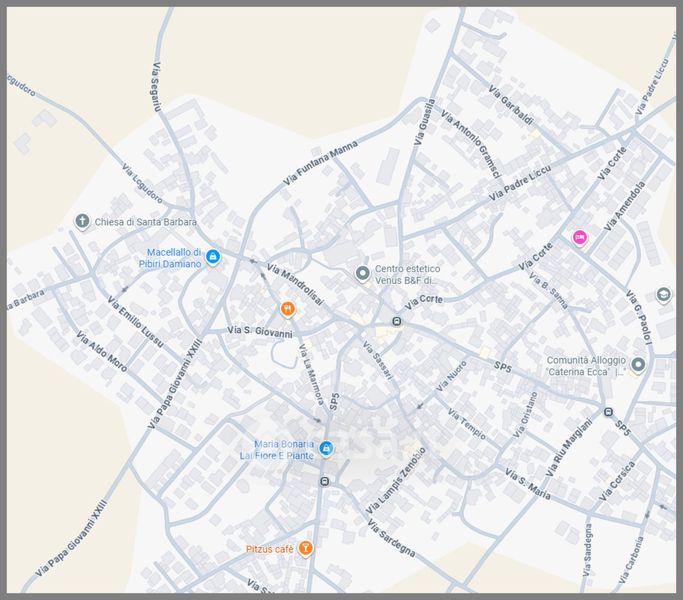
Task: Select the bus stop icon on Via Corte
Action: pyautogui.click(x=397, y=321)
